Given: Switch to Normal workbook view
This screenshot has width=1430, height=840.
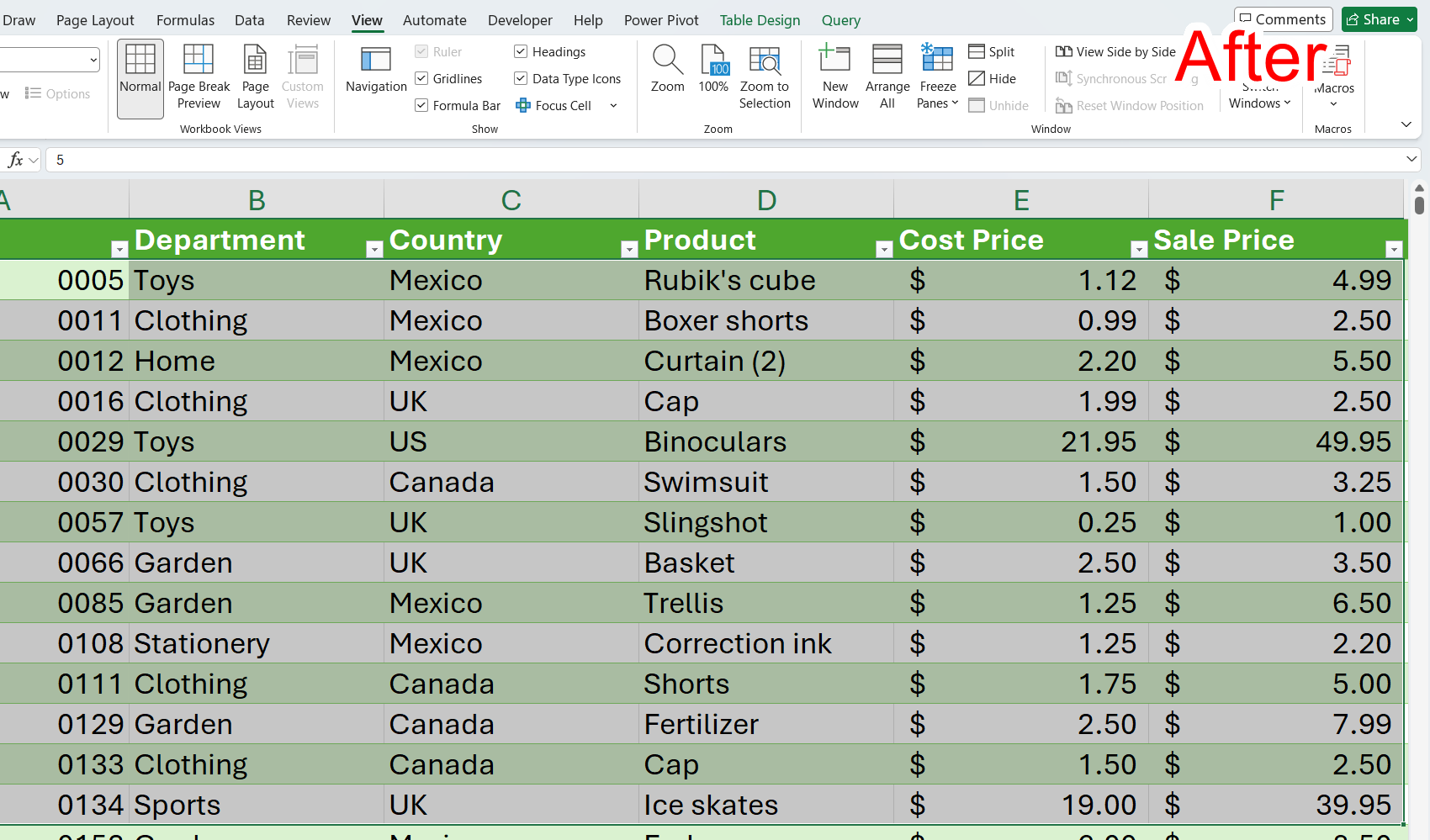Looking at the screenshot, I should [140, 79].
